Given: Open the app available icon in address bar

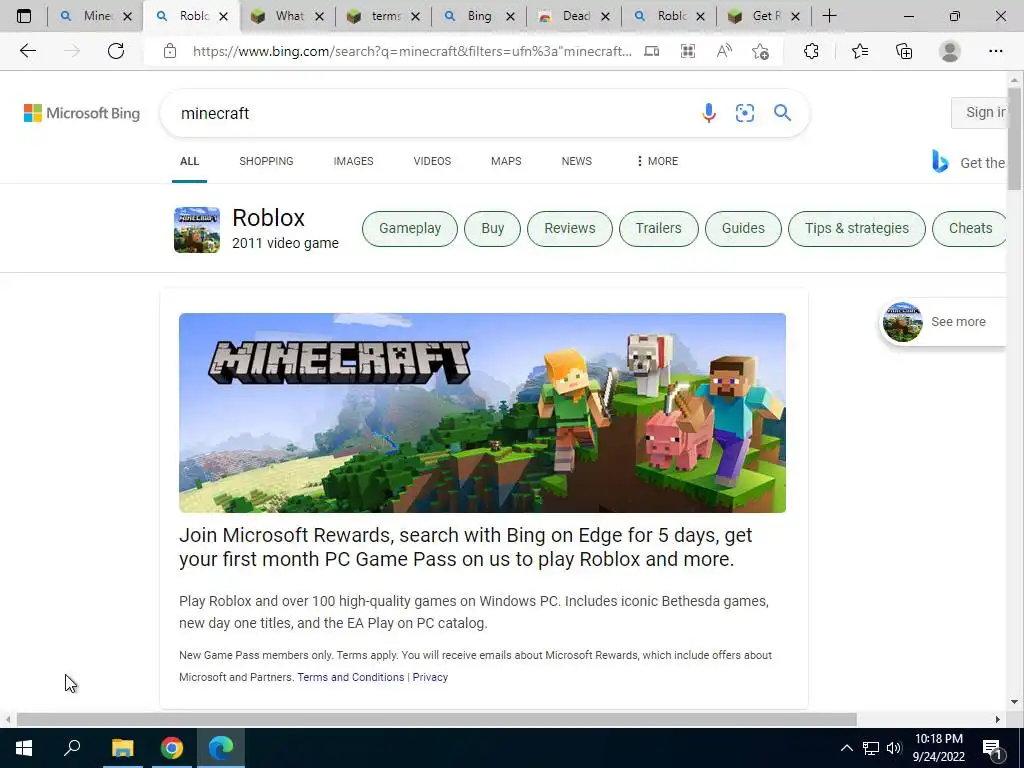Looking at the screenshot, I should click(x=651, y=51).
